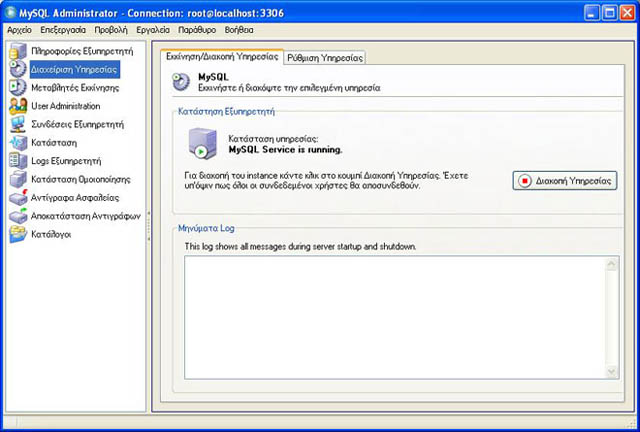640x432 pixels.
Task: Open the Βοήθεια menu
Action: [x=239, y=30]
